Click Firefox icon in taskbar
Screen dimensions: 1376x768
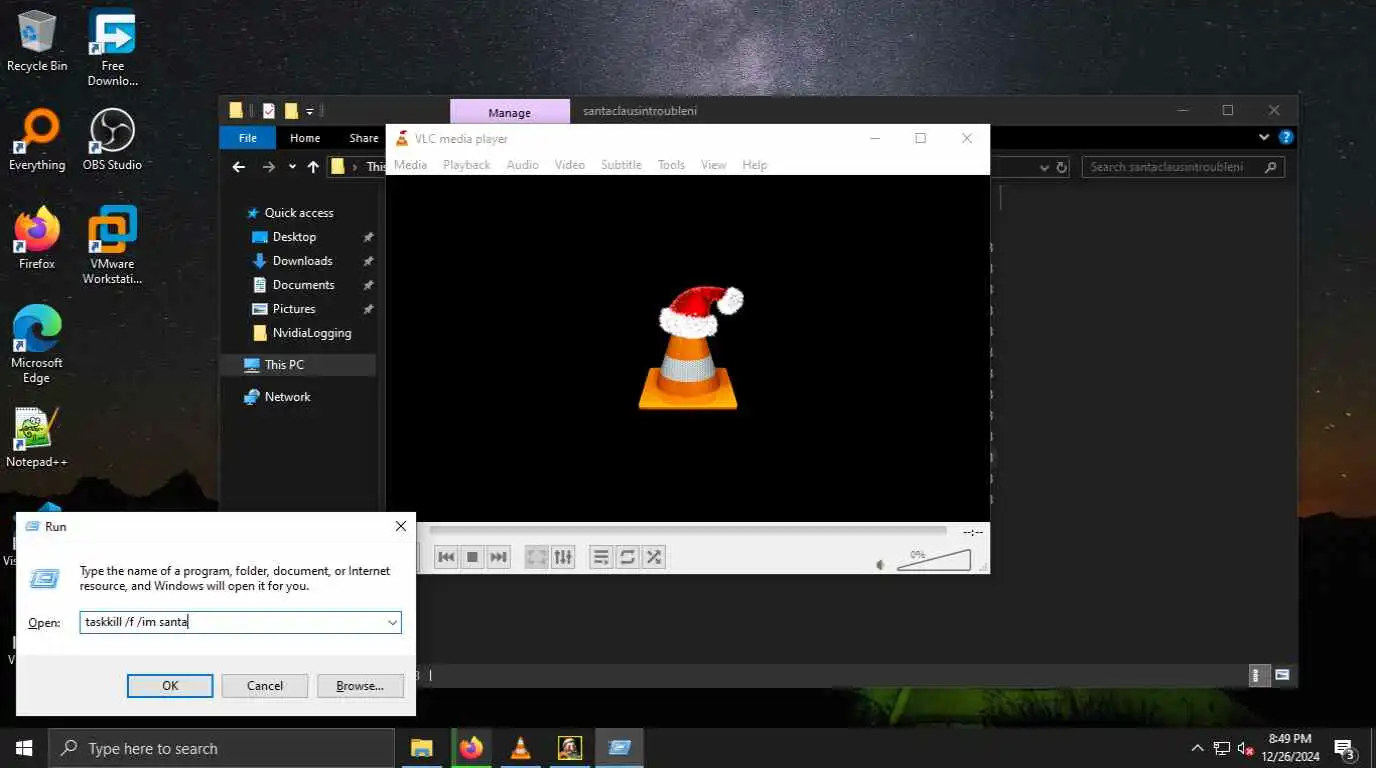point(471,748)
